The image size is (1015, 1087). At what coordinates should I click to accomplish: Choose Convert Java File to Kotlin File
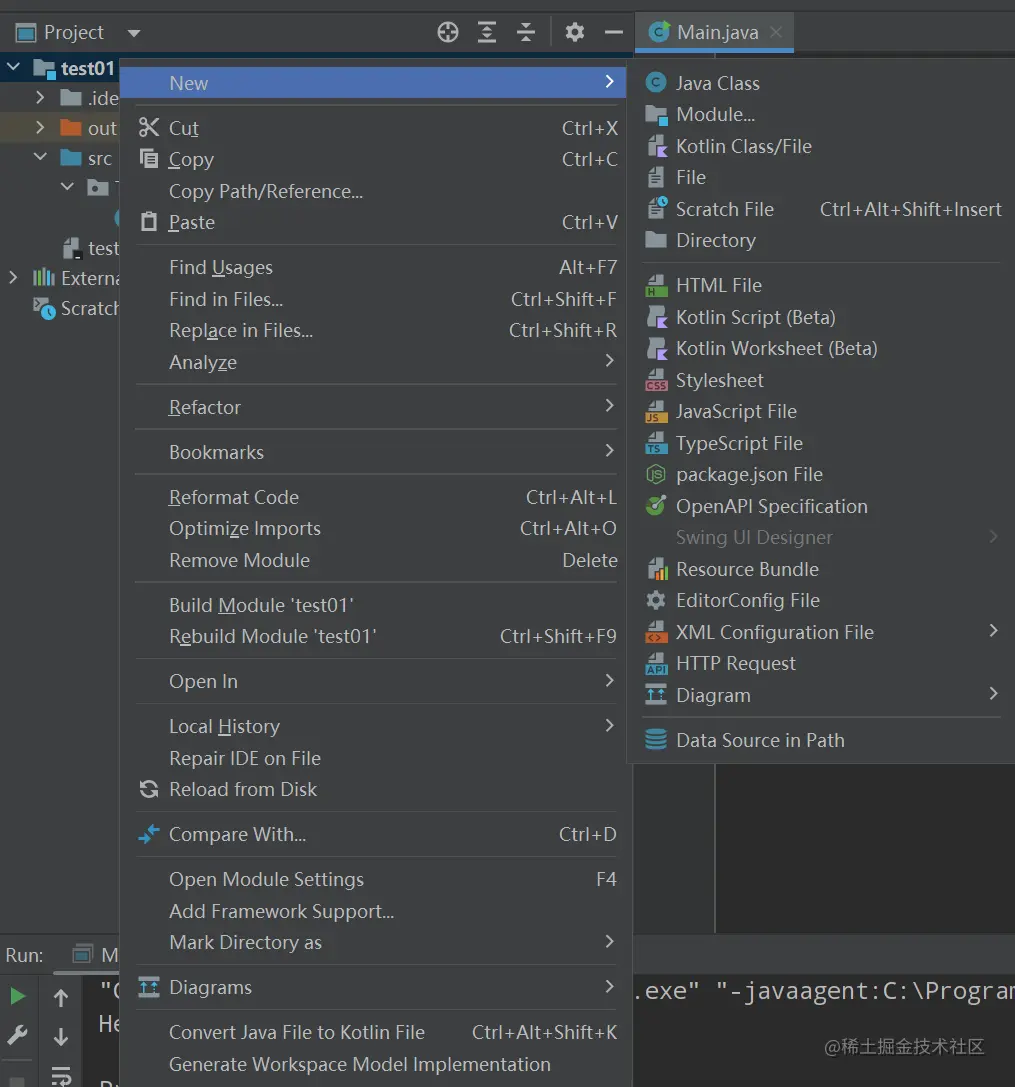coord(375,1032)
